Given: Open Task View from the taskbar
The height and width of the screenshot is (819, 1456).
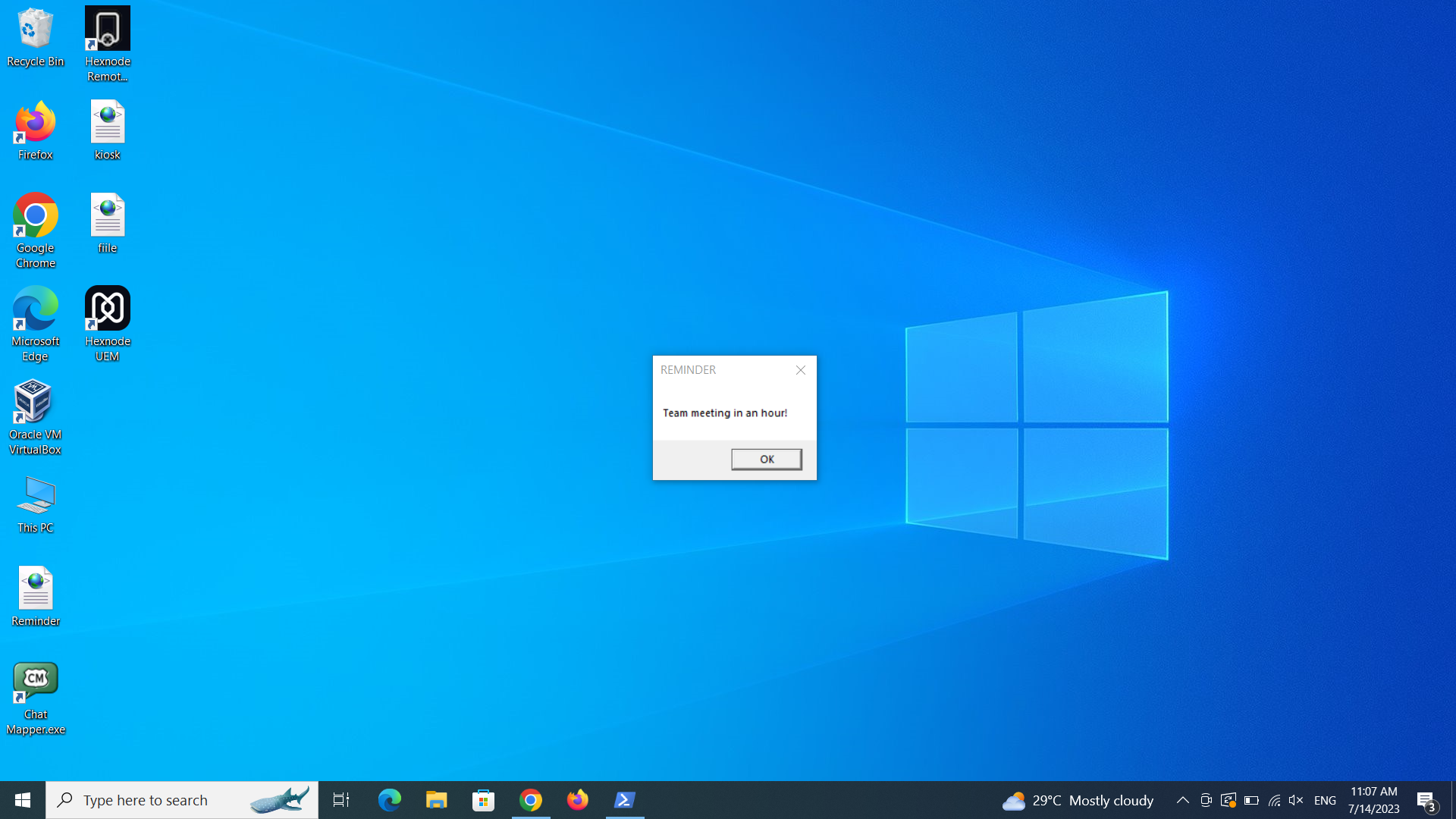Looking at the screenshot, I should tap(341, 800).
